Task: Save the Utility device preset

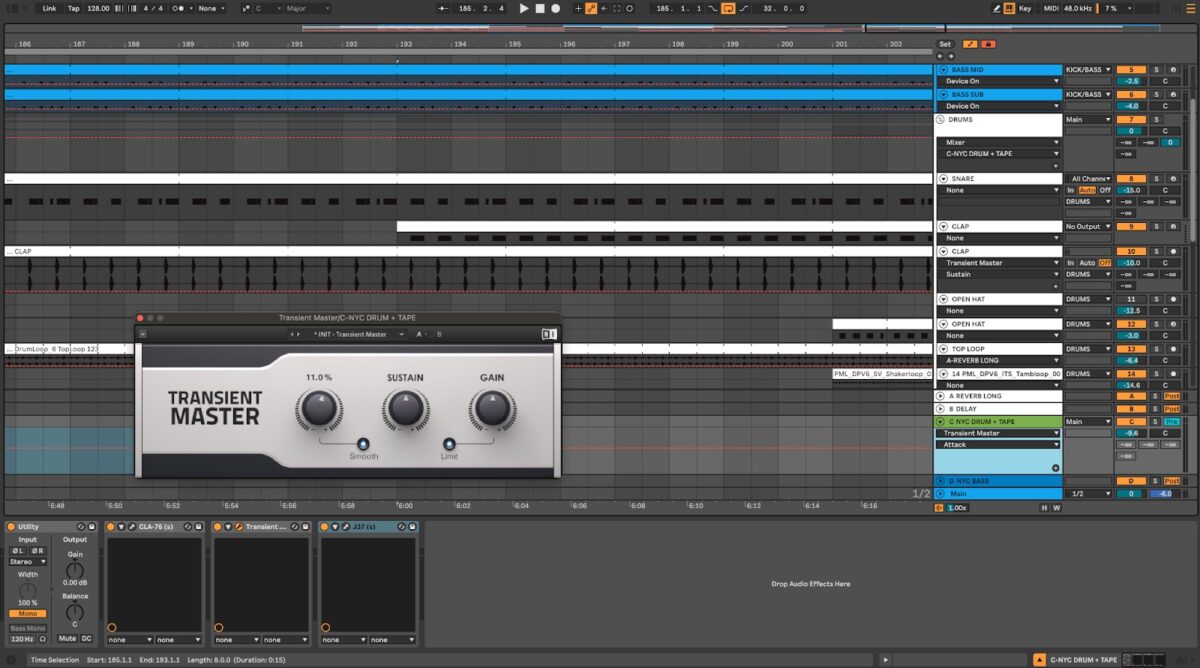Action: (x=92, y=527)
